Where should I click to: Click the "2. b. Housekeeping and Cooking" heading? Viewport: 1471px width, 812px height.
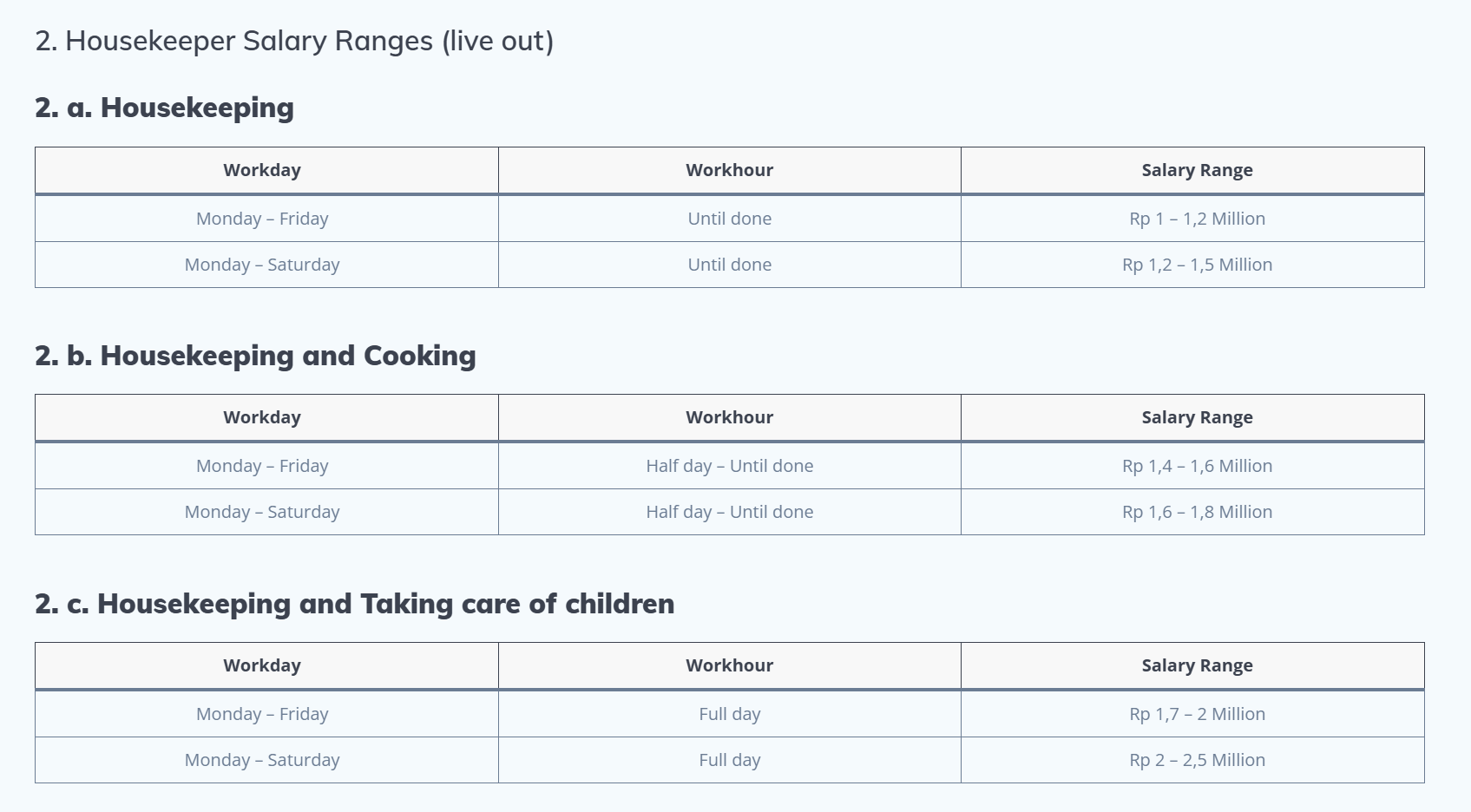pyautogui.click(x=255, y=356)
